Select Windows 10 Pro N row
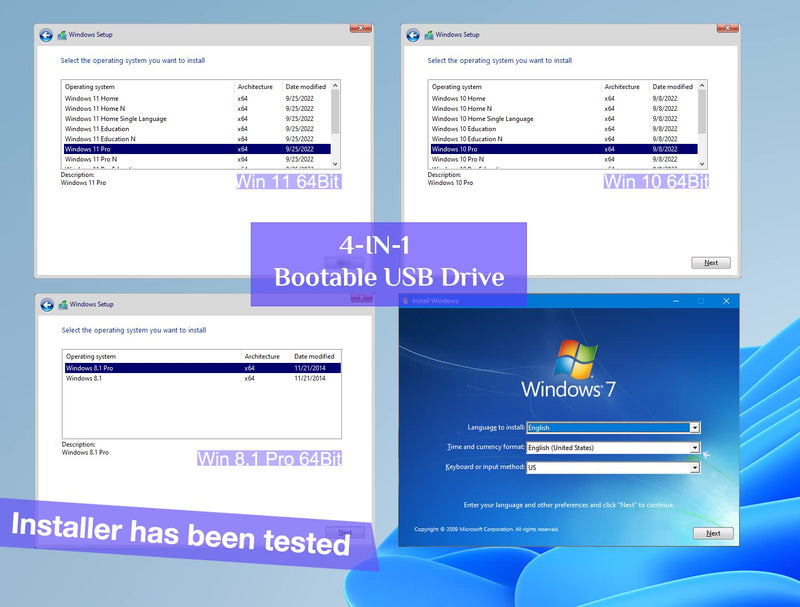Viewport: 800px width, 607px height. 564,159
